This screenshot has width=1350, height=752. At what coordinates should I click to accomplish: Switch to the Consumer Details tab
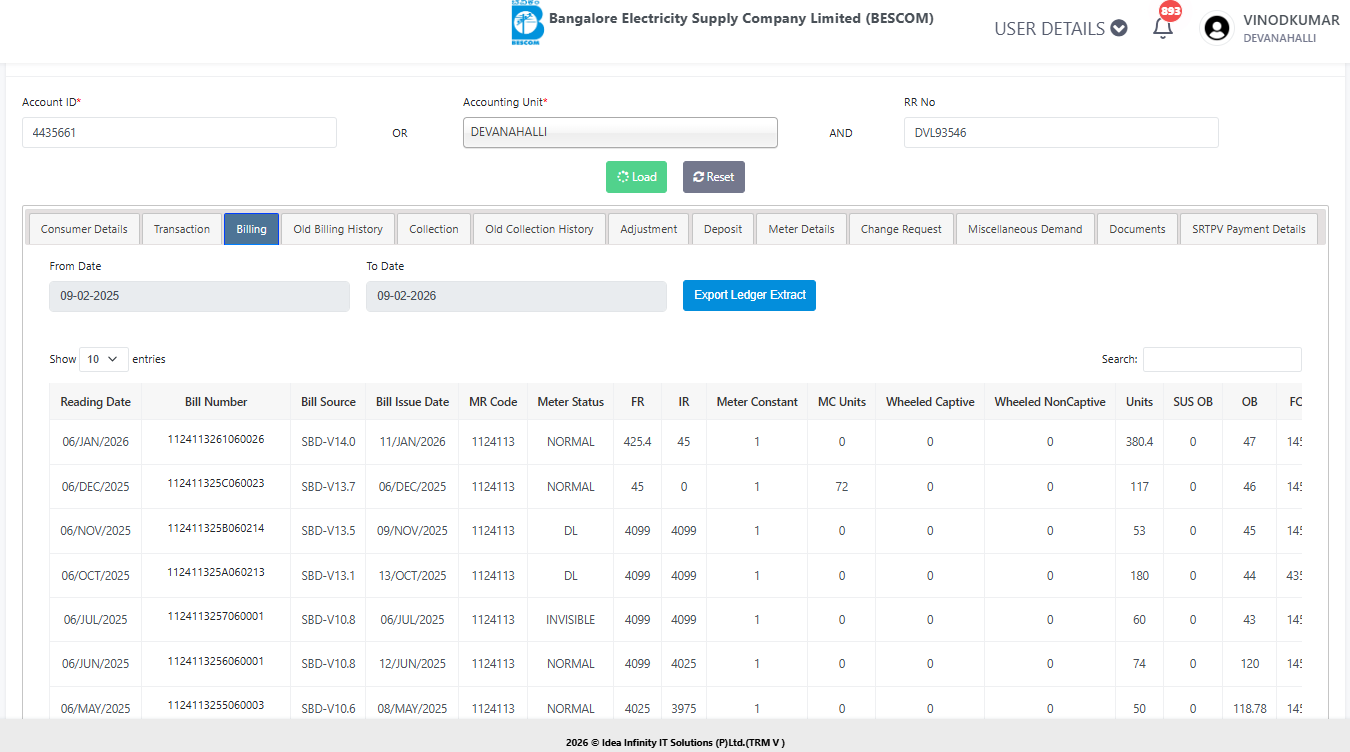click(x=84, y=229)
